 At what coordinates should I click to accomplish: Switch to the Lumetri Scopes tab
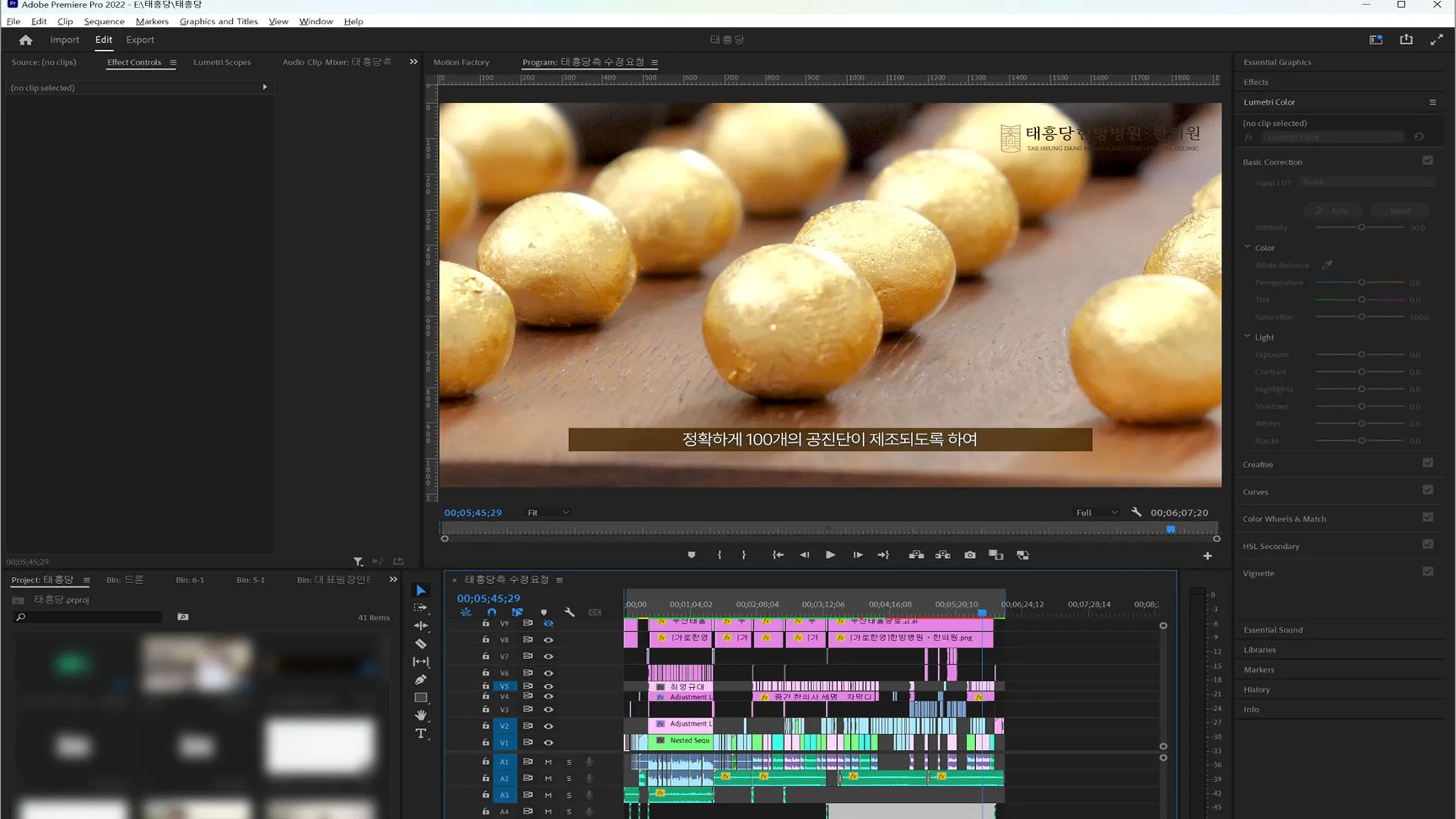tap(221, 62)
